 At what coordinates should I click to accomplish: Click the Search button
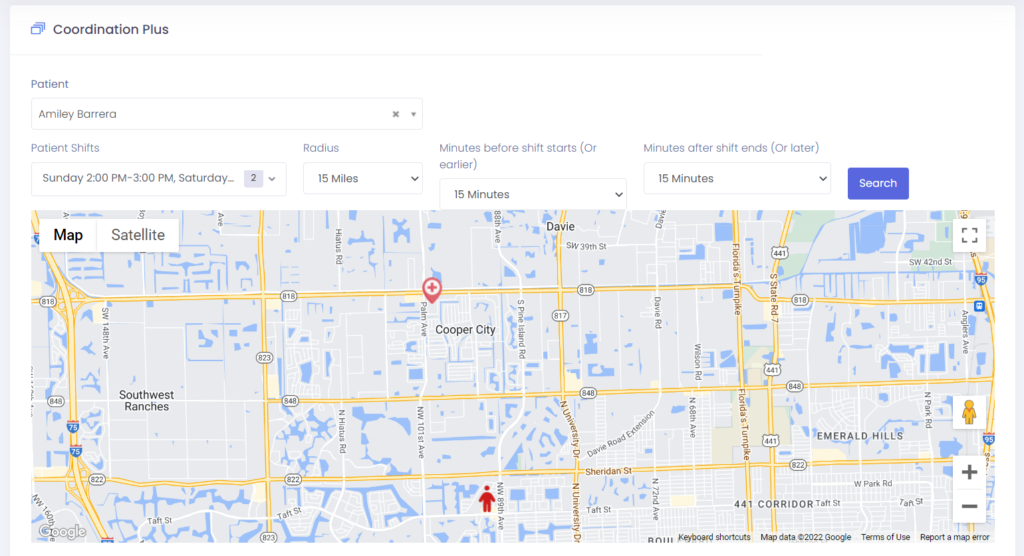[x=878, y=184]
